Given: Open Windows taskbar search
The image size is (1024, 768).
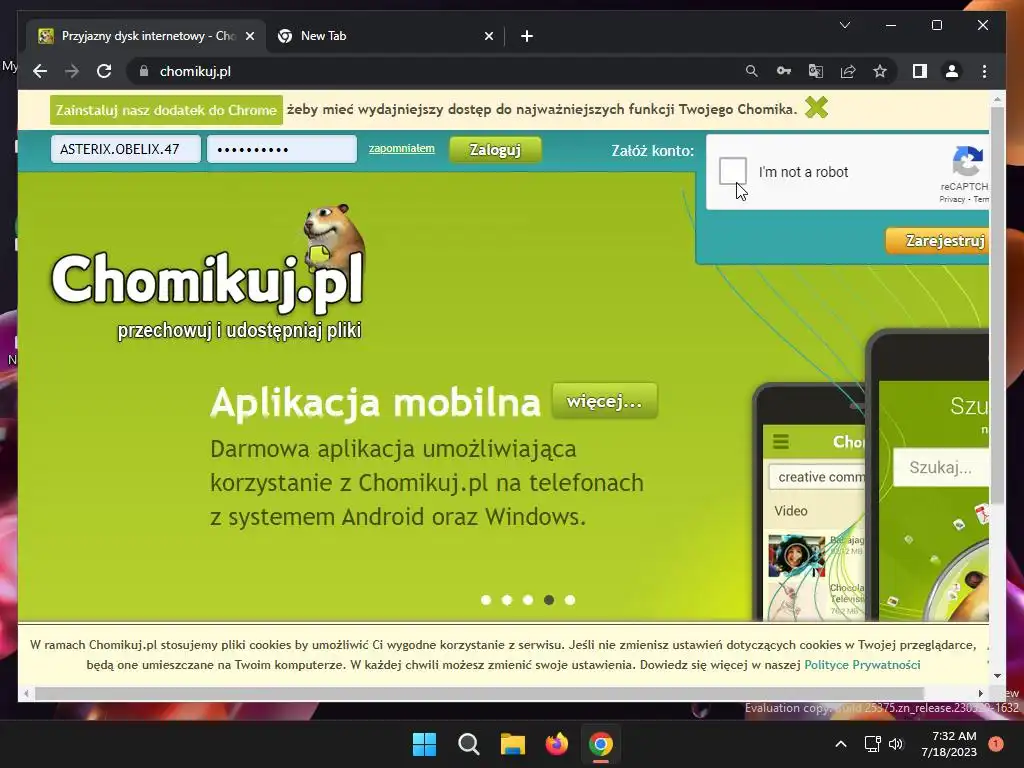Looking at the screenshot, I should (469, 744).
